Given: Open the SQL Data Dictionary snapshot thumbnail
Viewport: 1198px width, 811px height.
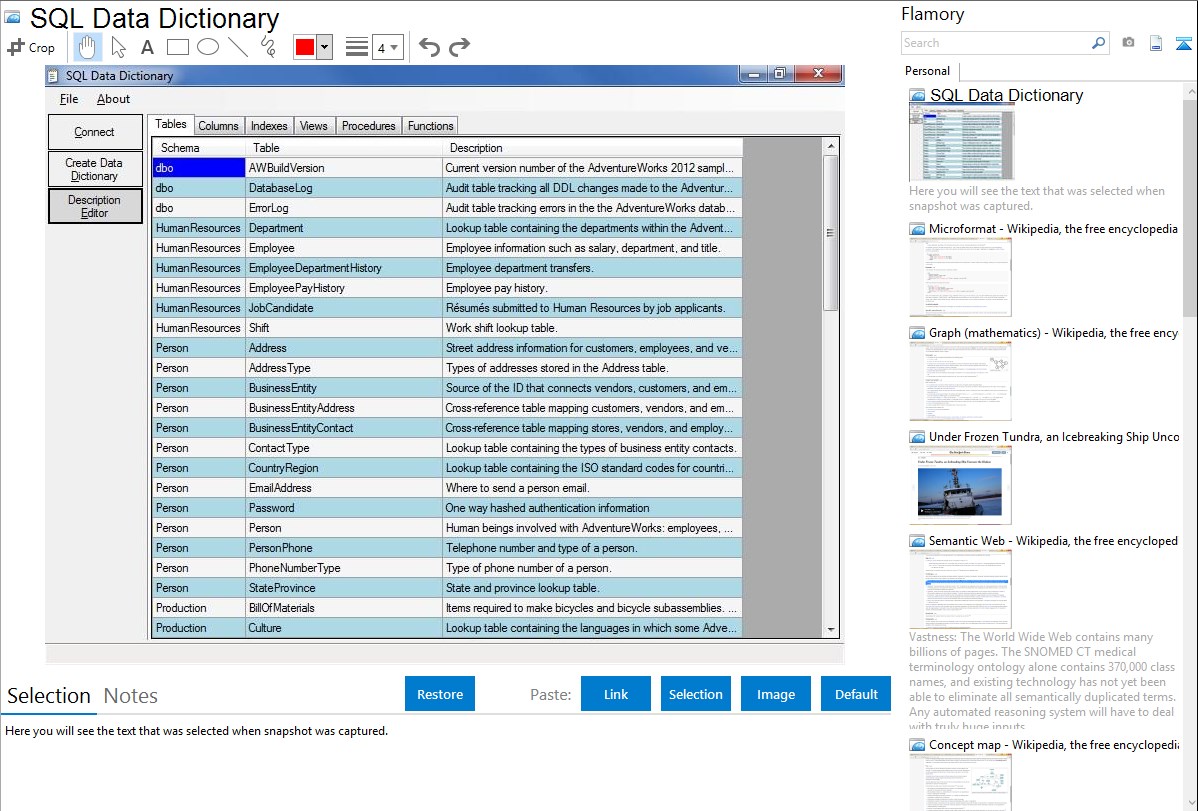Looking at the screenshot, I should tap(962, 142).
